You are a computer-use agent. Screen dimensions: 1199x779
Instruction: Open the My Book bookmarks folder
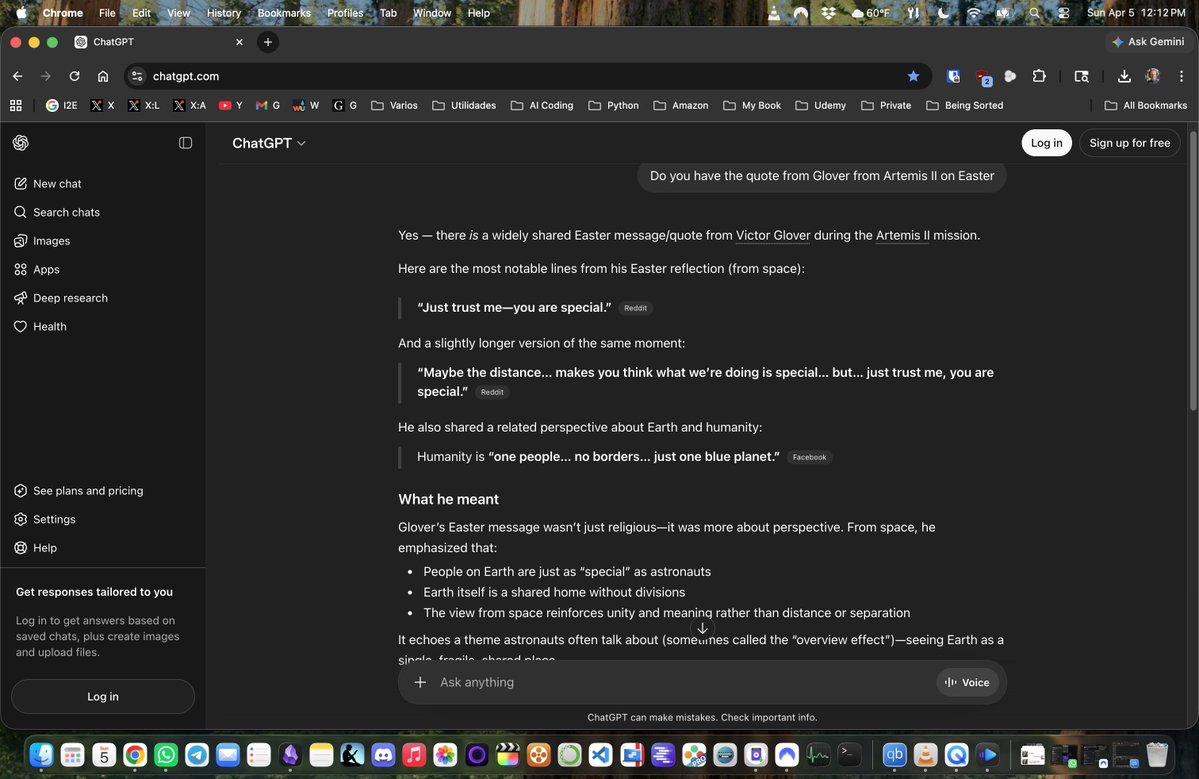[752, 105]
